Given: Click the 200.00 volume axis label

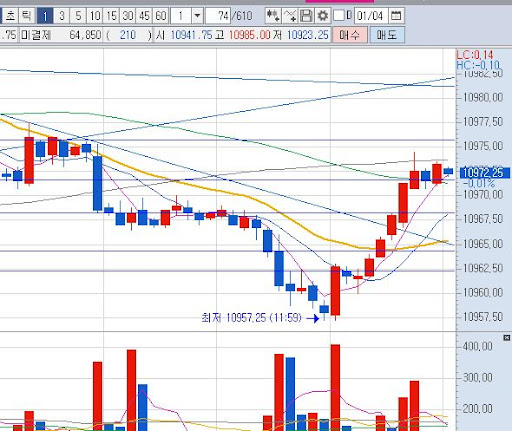Looking at the screenshot, I should [x=477, y=409].
